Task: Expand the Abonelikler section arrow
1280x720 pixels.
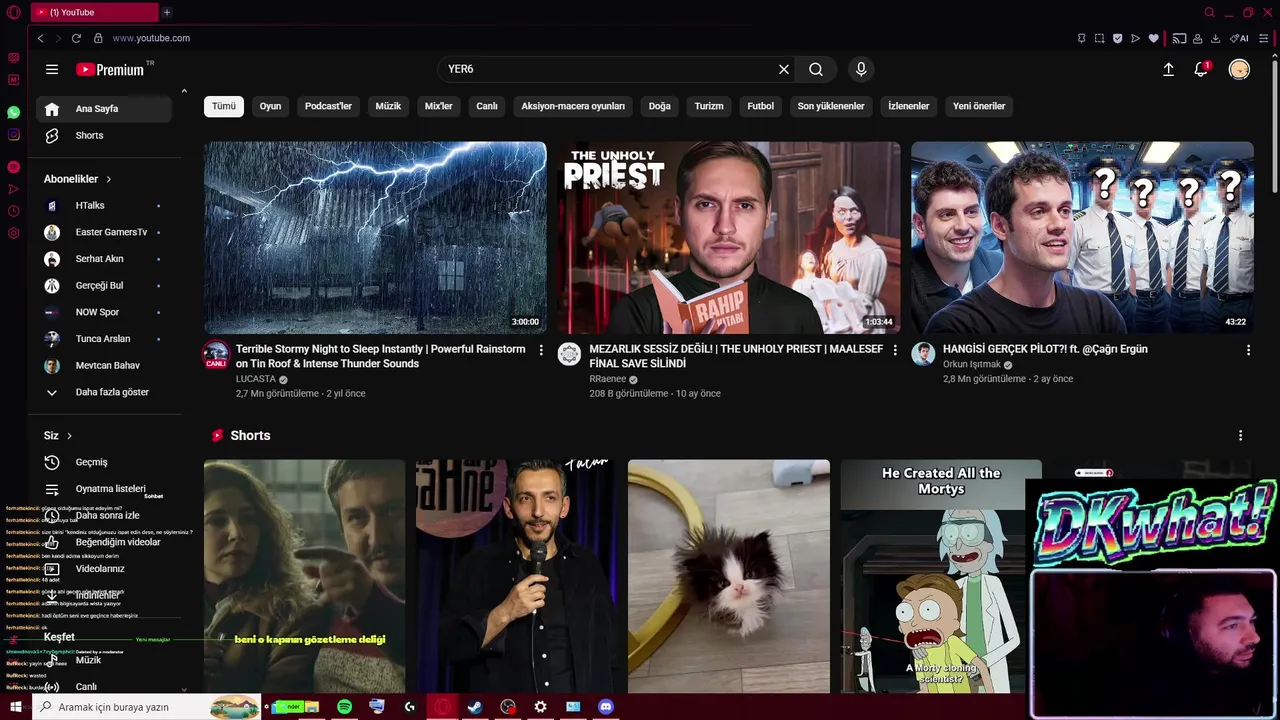Action: [108, 179]
